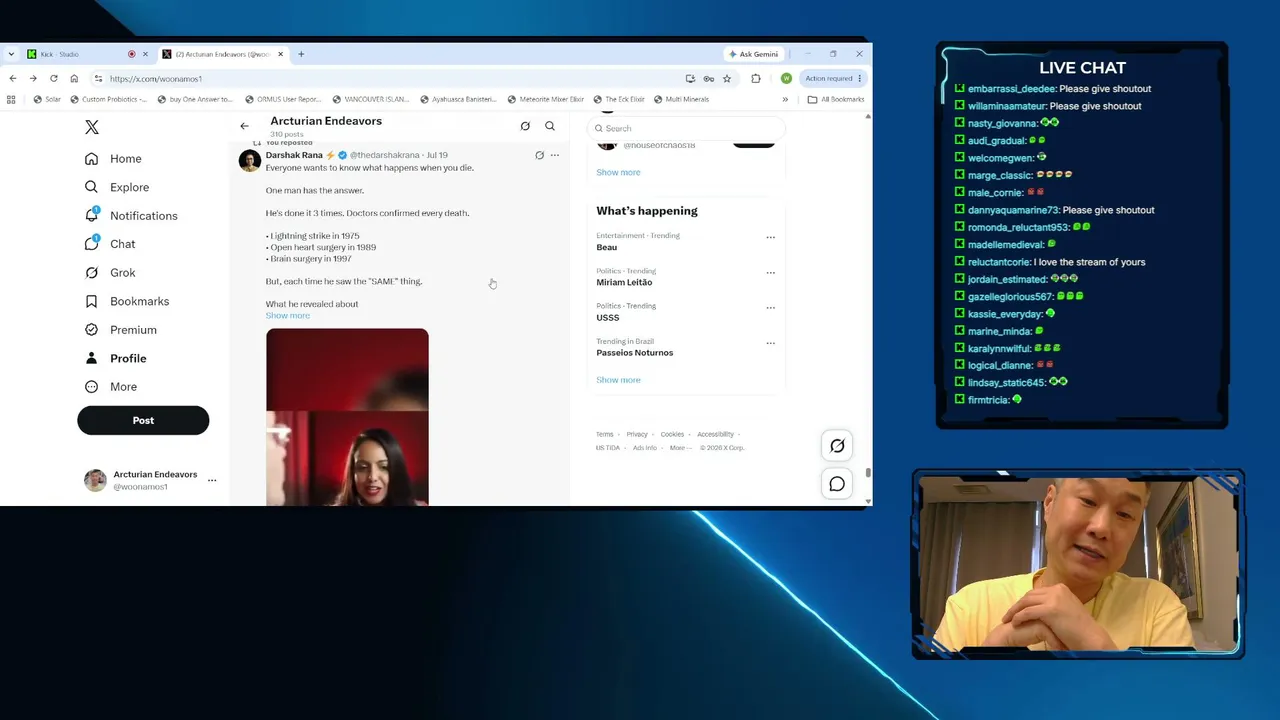Click the Grok icon on Darshak Rana's post

539,155
